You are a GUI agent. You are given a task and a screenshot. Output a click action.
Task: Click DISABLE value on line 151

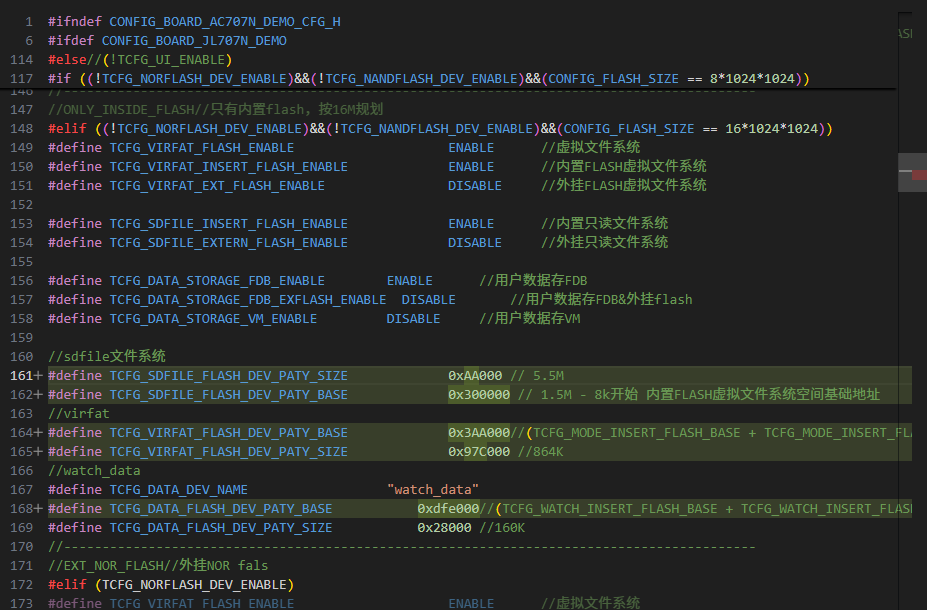click(475, 186)
